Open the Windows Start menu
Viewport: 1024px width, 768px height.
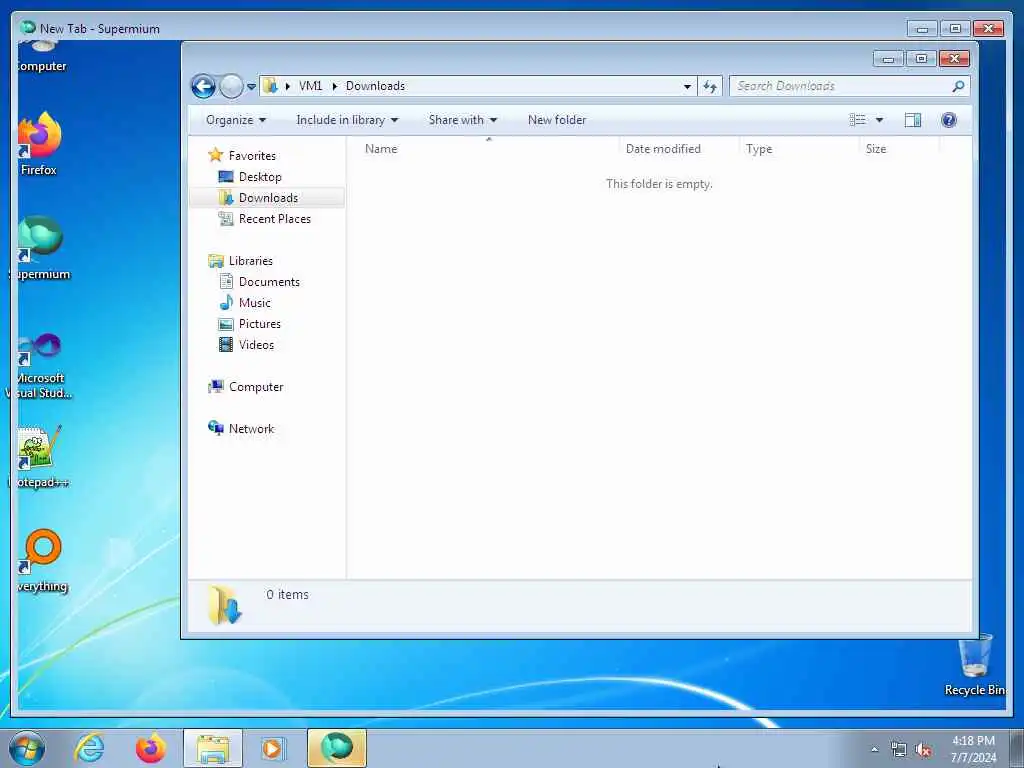(27, 748)
